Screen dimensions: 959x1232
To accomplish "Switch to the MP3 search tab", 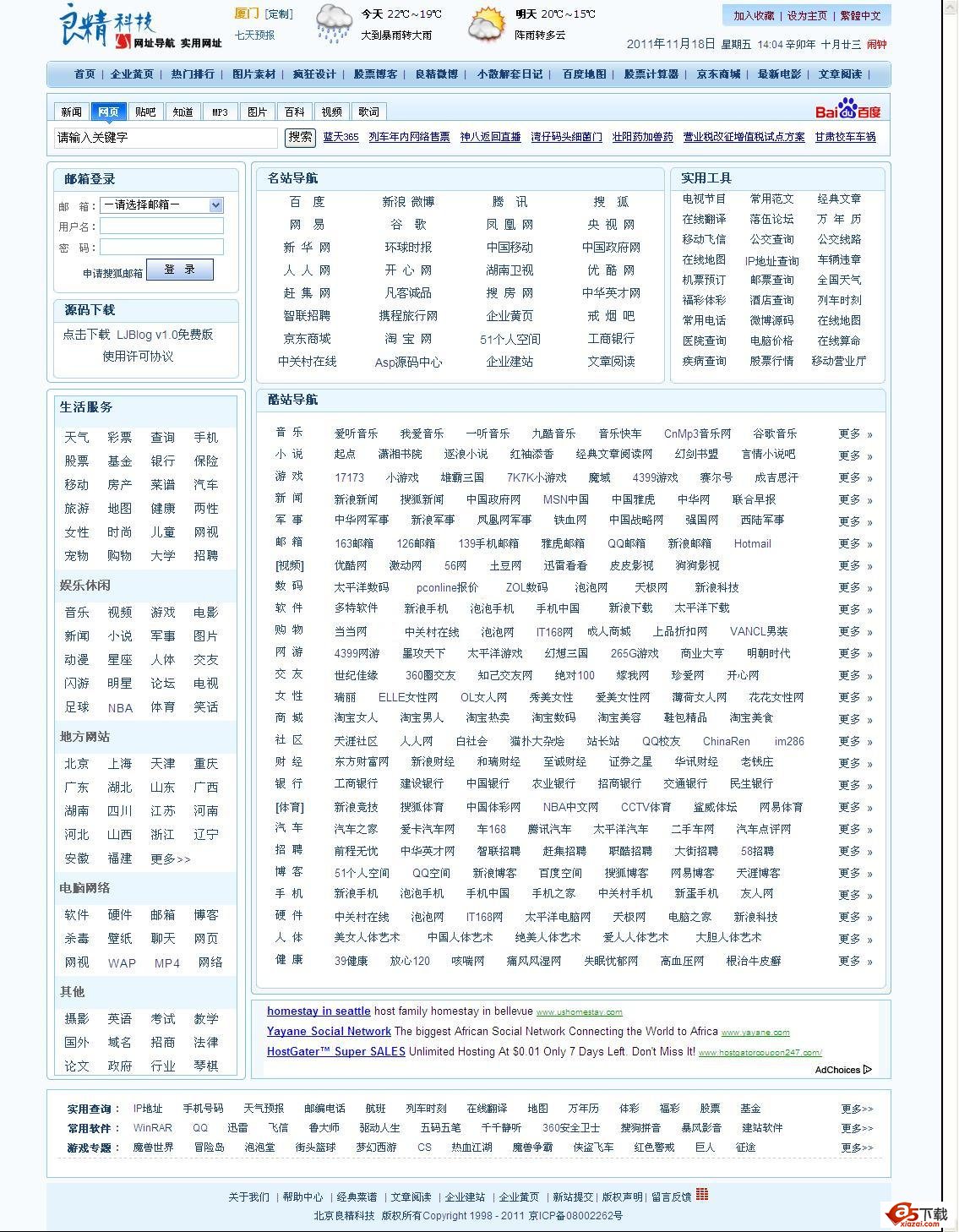I will [220, 112].
